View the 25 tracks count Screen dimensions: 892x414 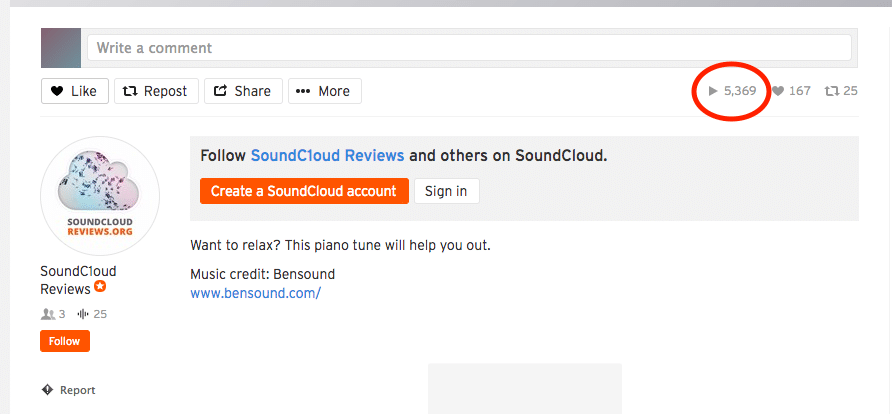coord(92,314)
